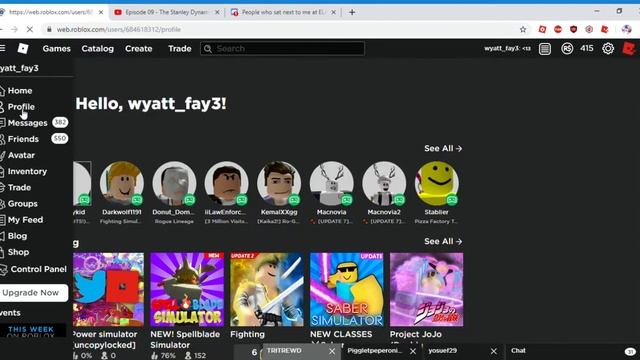Open the notifications feed icon in header

point(544,49)
